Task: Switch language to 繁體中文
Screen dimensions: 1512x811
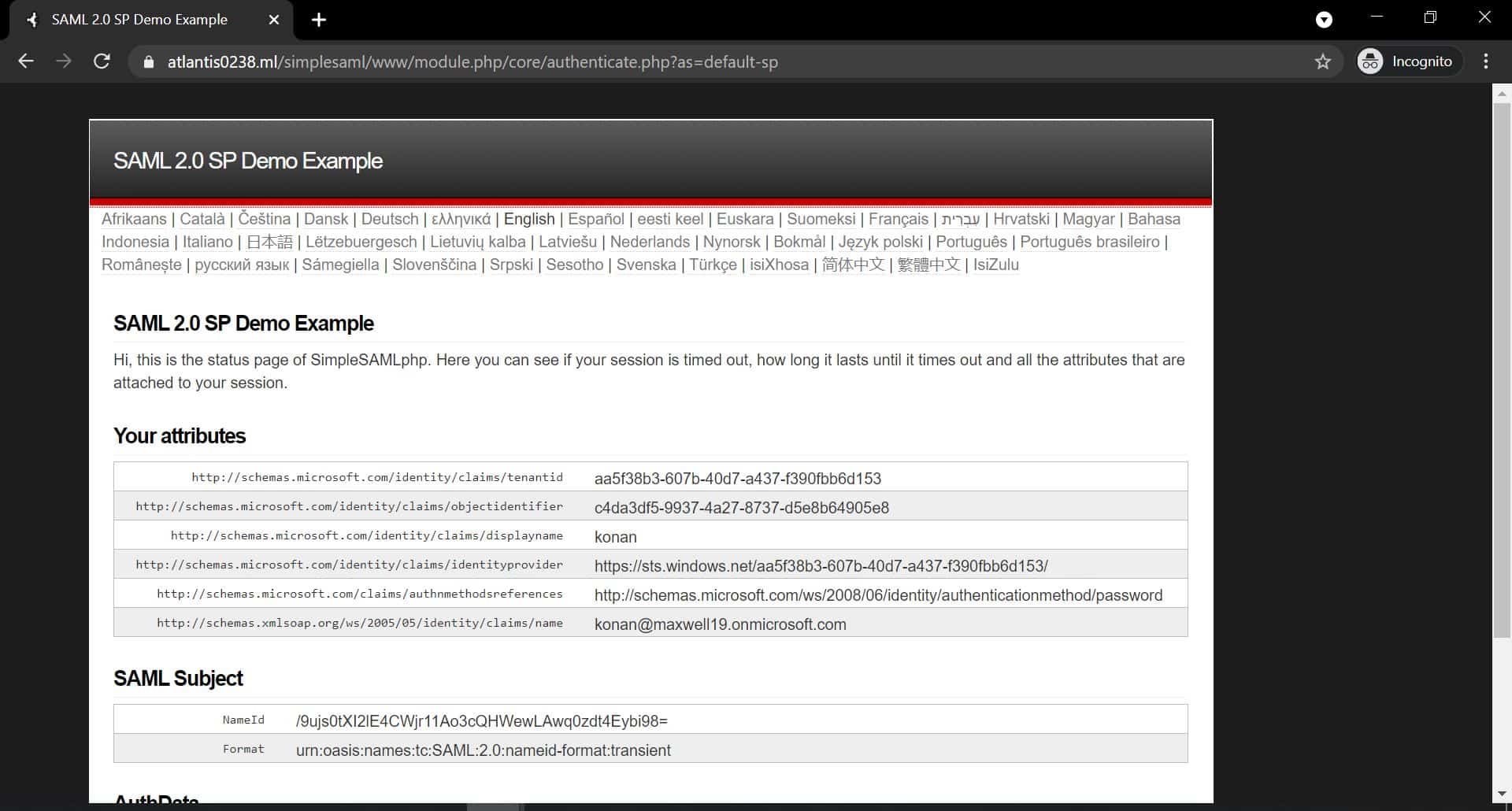Action: (x=929, y=265)
